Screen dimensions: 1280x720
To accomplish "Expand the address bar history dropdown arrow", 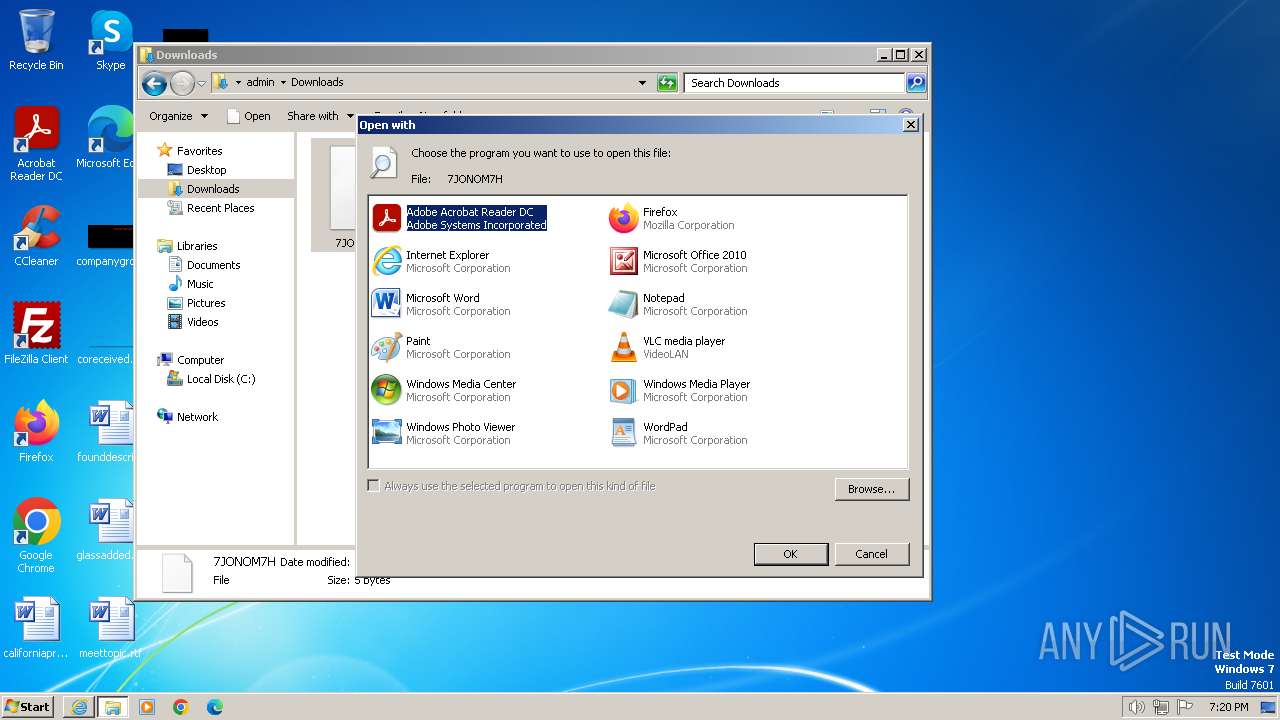I will tap(642, 83).
